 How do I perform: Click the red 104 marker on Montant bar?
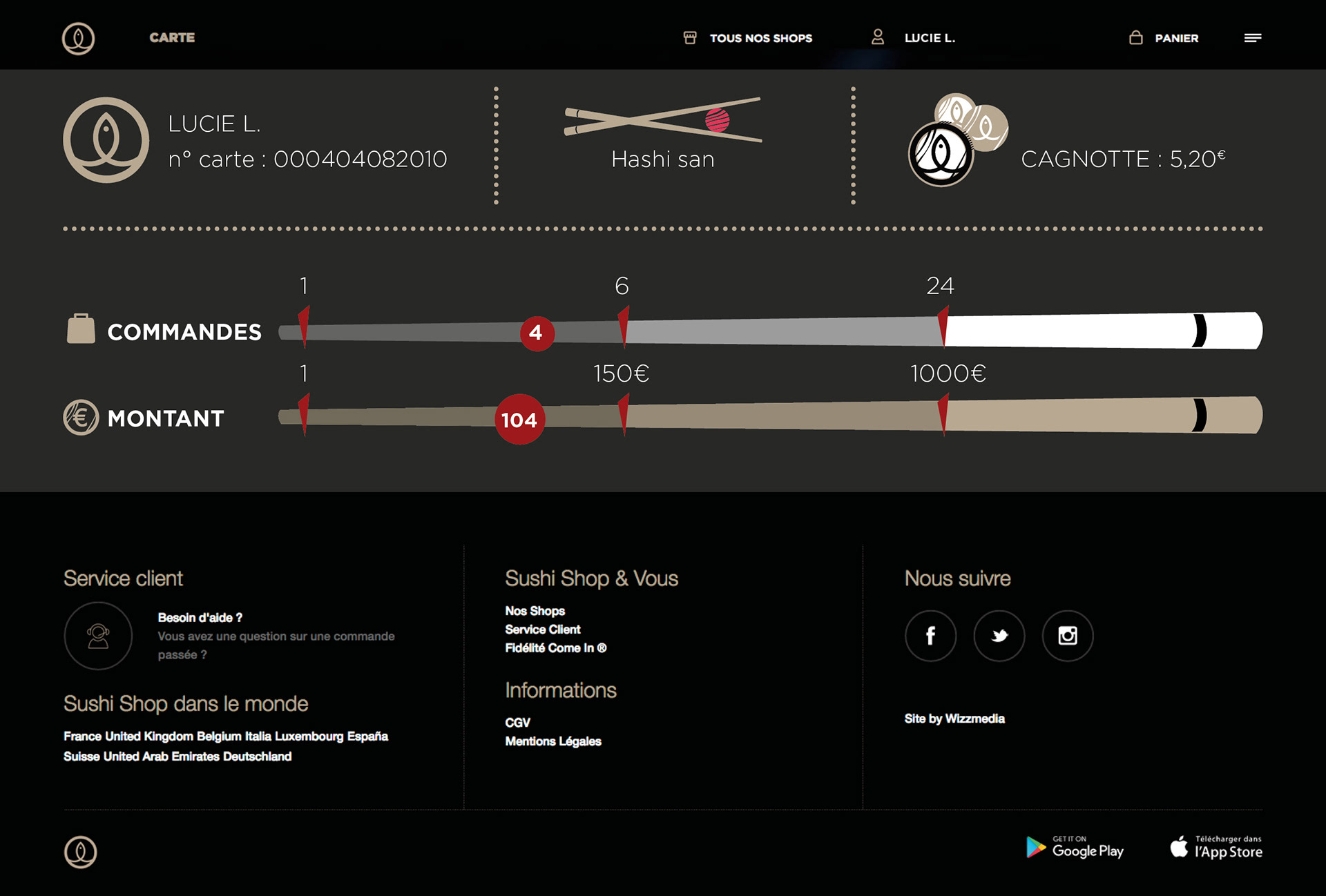tap(519, 420)
